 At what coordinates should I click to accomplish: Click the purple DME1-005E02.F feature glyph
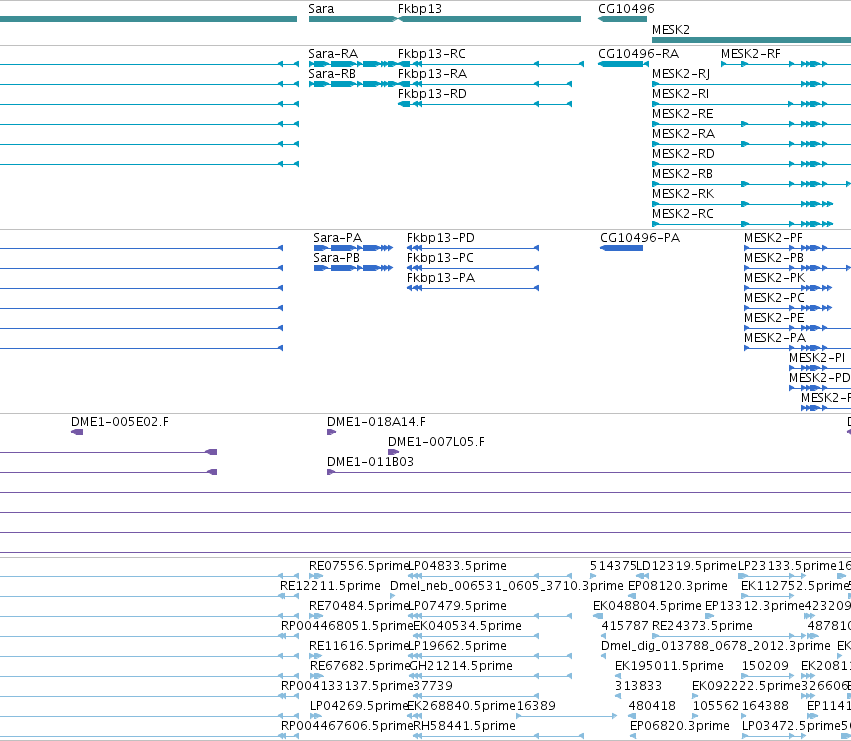(77, 432)
